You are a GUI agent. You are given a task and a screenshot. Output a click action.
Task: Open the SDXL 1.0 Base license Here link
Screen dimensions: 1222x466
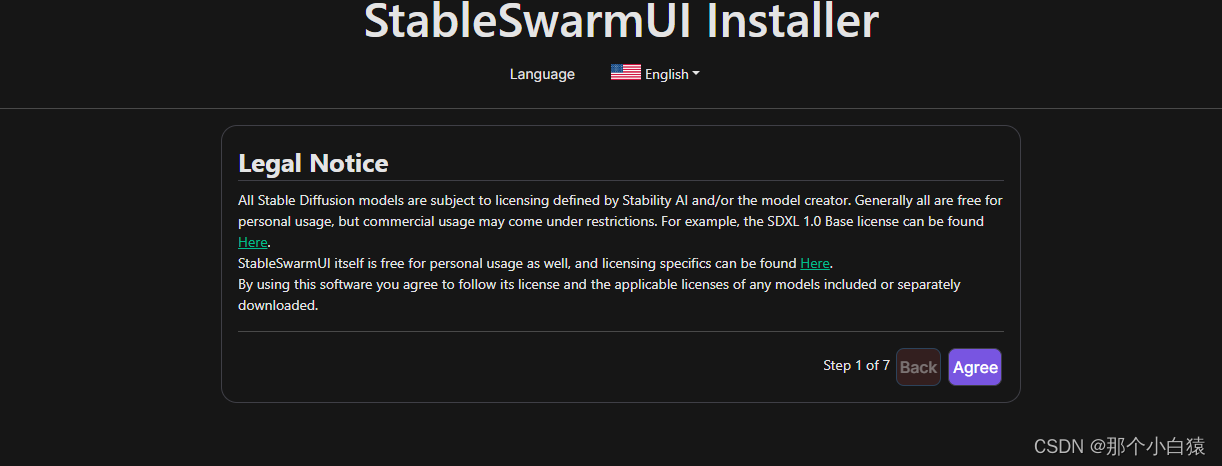coord(253,242)
